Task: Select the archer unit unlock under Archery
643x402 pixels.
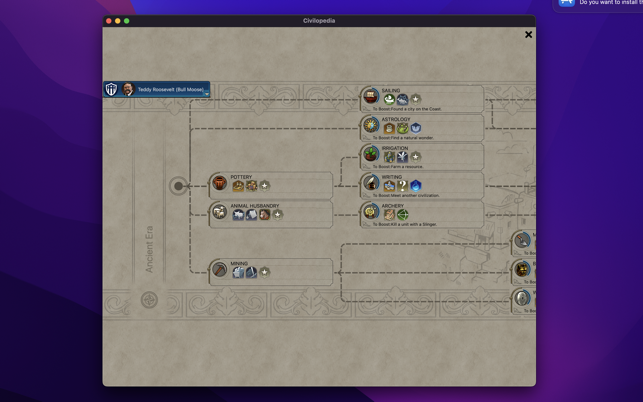Action: pos(389,215)
